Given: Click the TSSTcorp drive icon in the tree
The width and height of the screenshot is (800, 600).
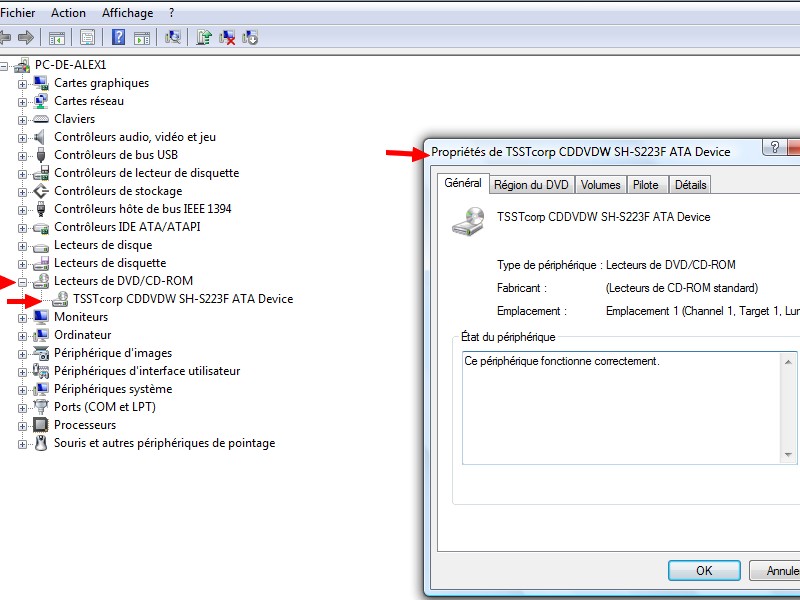Looking at the screenshot, I should click(60, 299).
